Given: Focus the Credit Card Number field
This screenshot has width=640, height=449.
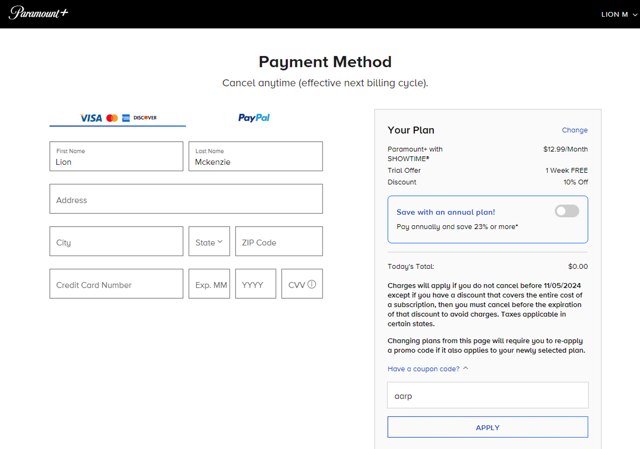Looking at the screenshot, I should pyautogui.click(x=116, y=285).
